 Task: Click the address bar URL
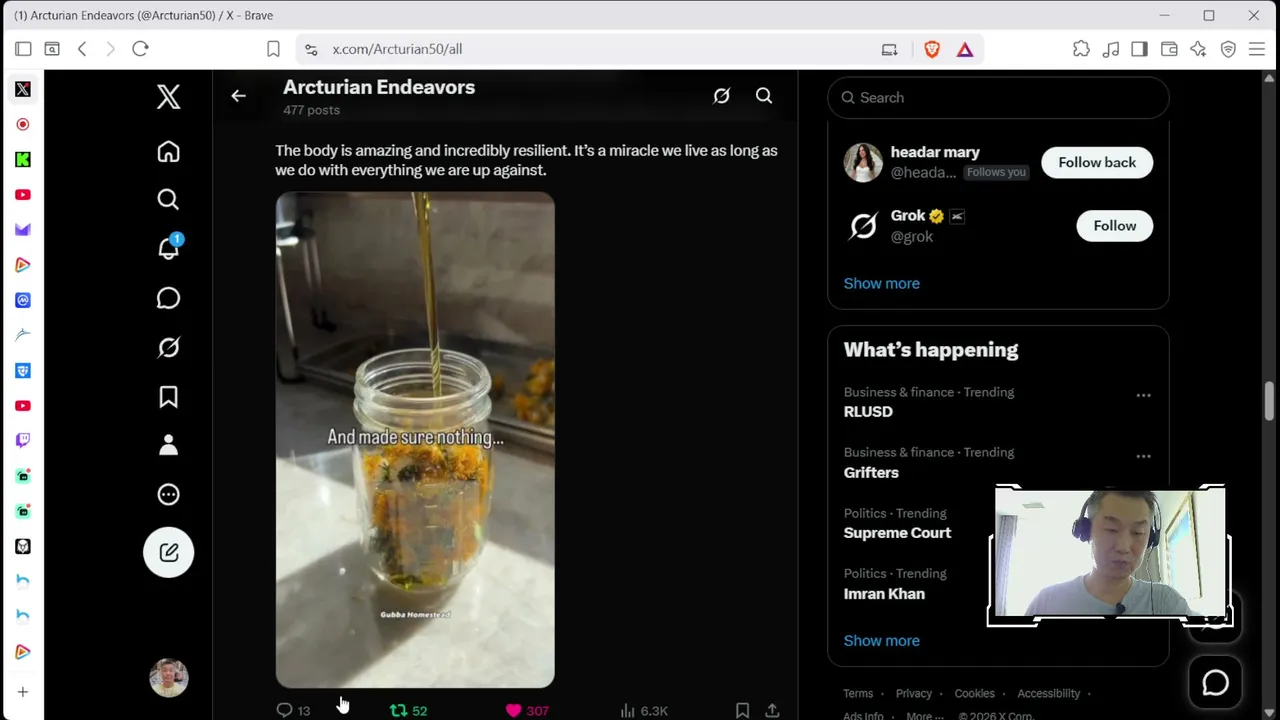(x=397, y=49)
